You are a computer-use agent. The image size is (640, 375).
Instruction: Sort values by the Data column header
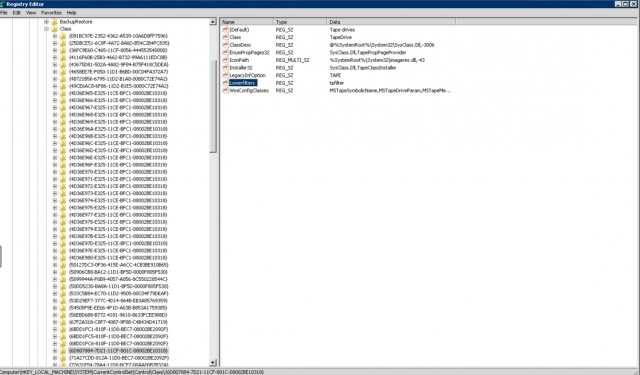click(391, 22)
